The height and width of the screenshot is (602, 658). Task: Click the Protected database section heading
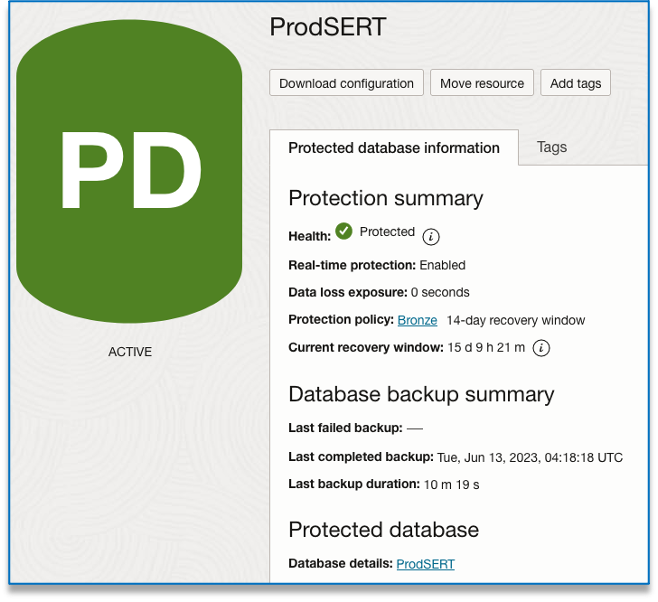coord(383,530)
